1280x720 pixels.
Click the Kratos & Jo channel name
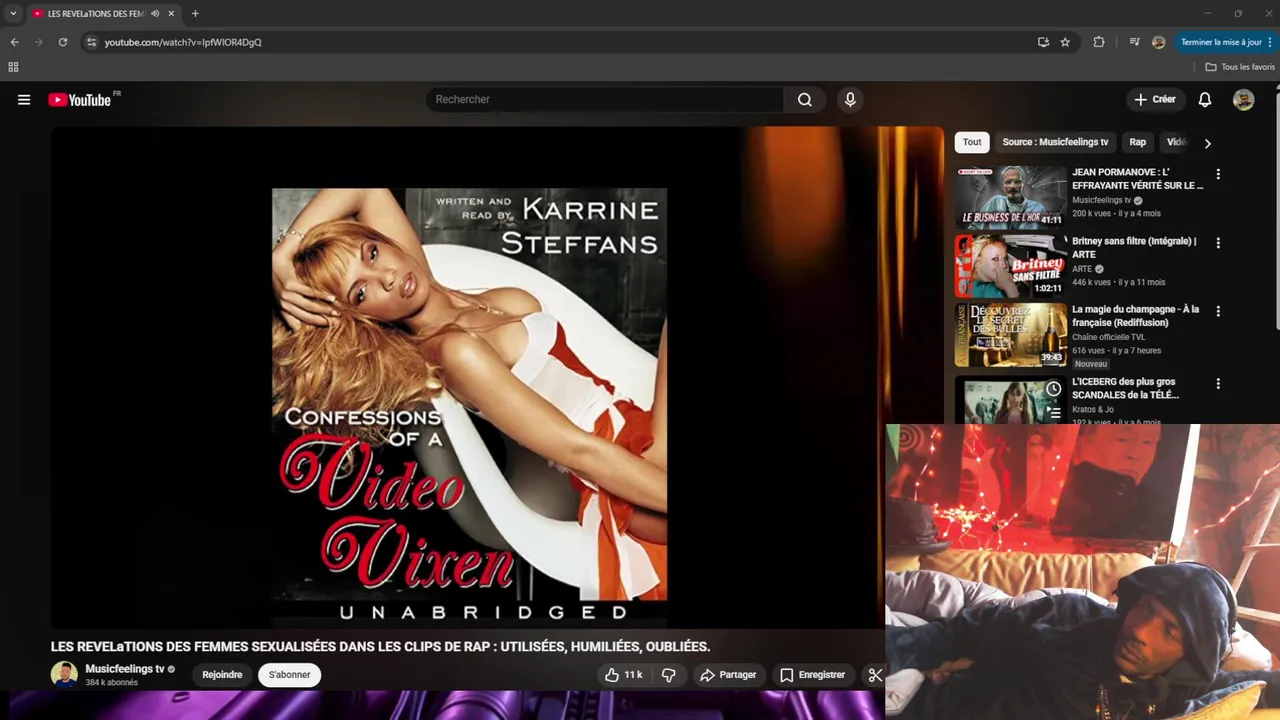click(x=1093, y=409)
